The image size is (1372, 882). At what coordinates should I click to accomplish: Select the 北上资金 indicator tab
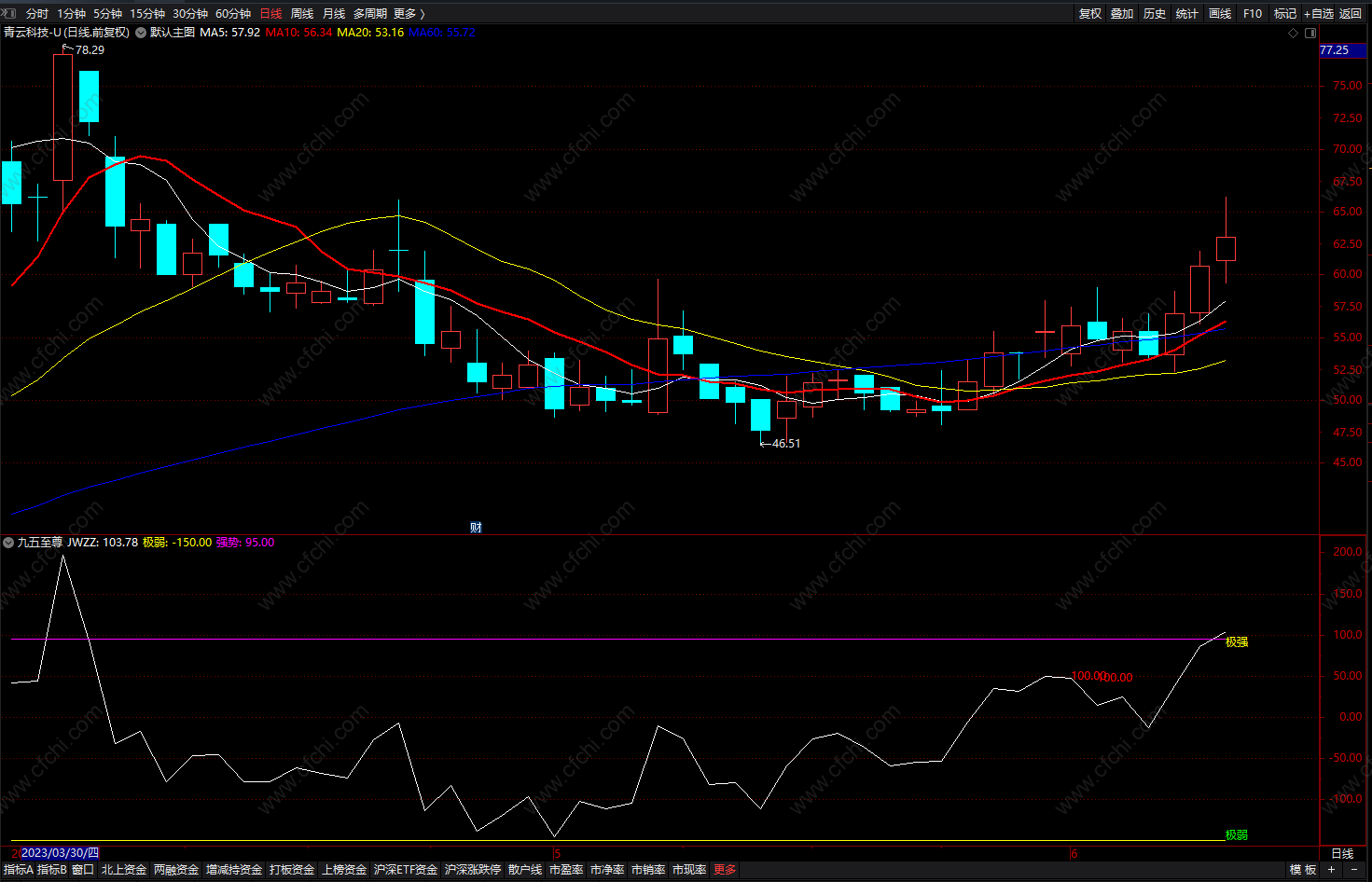tap(124, 870)
